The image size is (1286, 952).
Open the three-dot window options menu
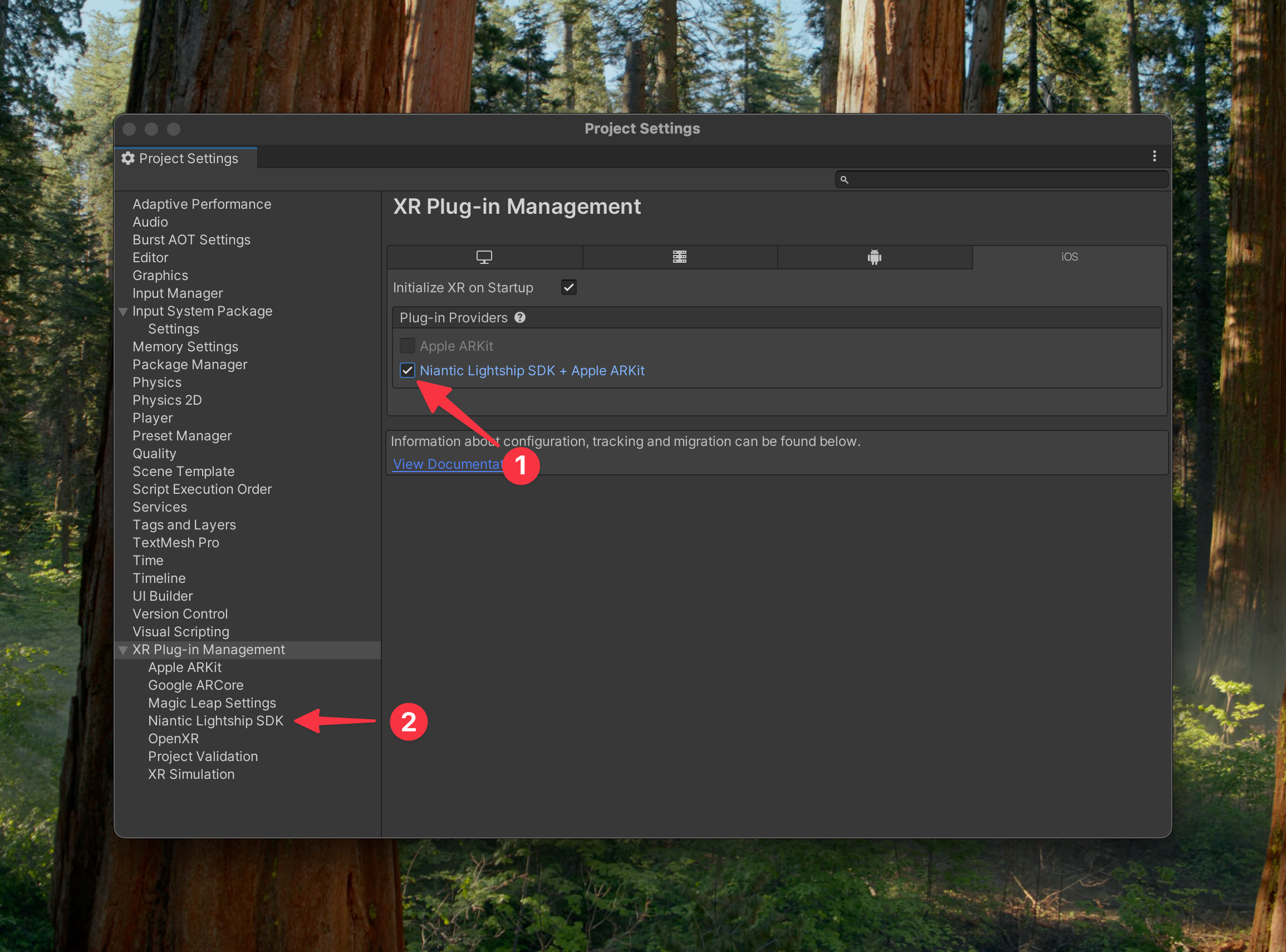[1154, 156]
